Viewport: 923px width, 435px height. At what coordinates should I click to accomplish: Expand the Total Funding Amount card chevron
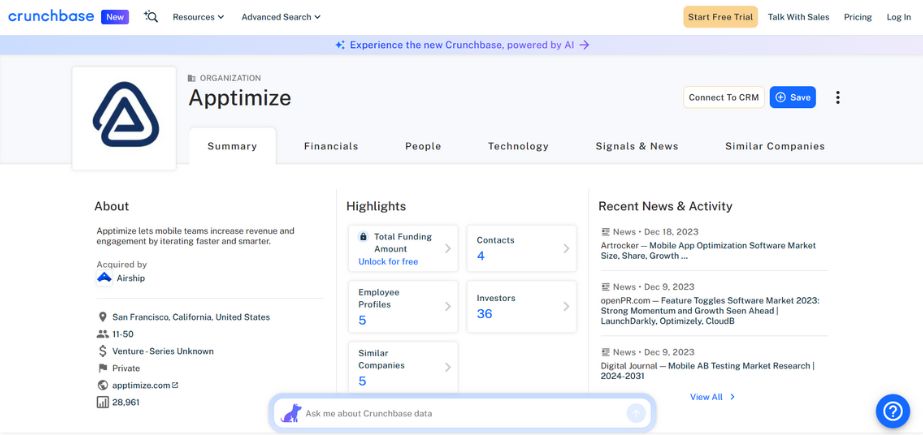tap(447, 248)
